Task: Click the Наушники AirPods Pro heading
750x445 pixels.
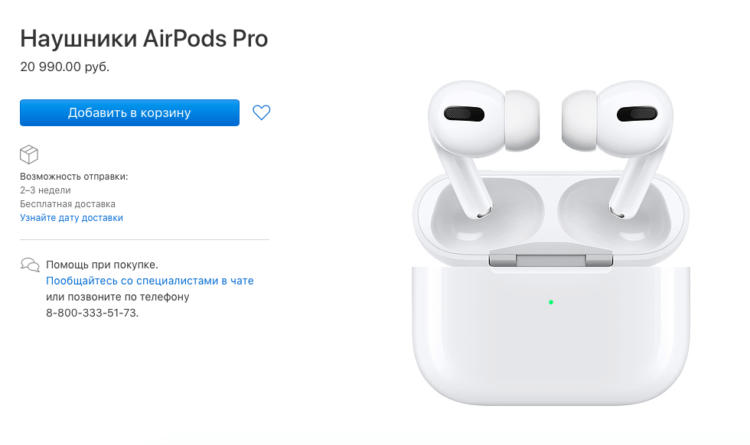Action: tap(144, 39)
